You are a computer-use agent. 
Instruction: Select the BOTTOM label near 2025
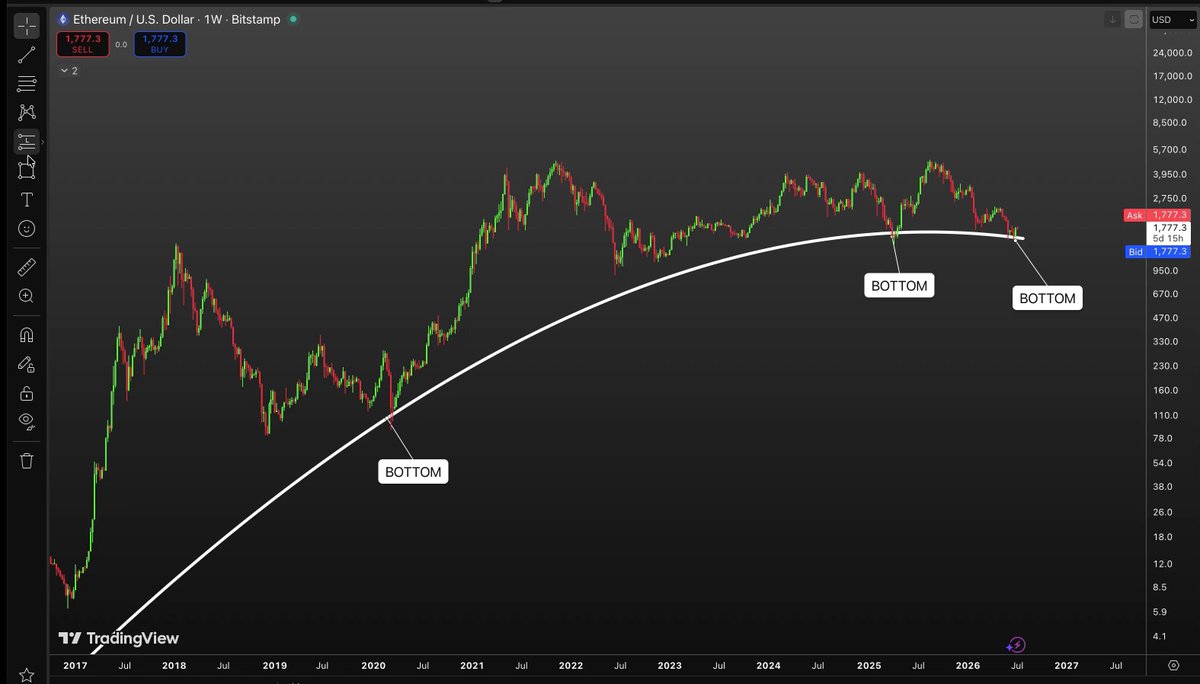point(900,286)
